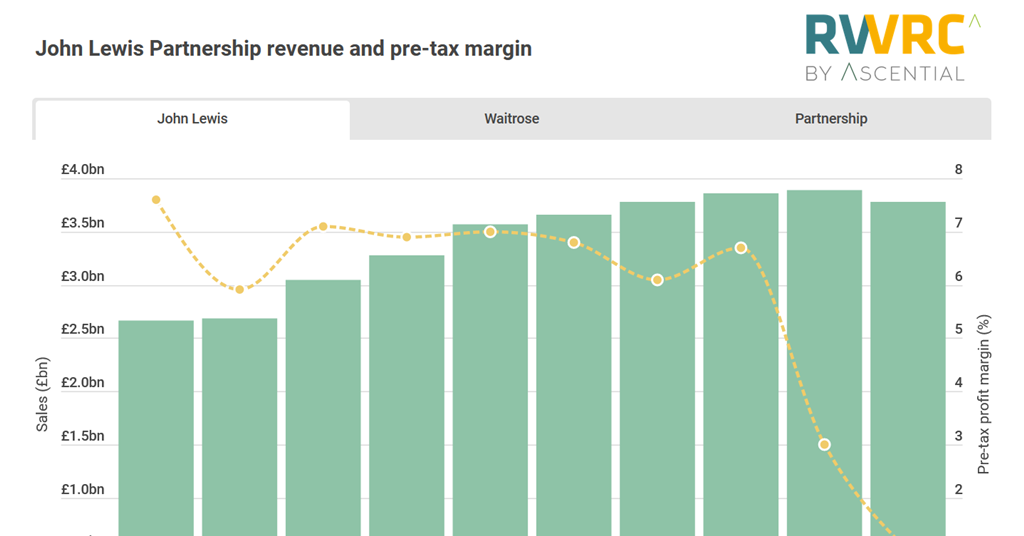Click the £4.0bn axis tick label
Viewport: 1024px width, 536px height.
82,170
